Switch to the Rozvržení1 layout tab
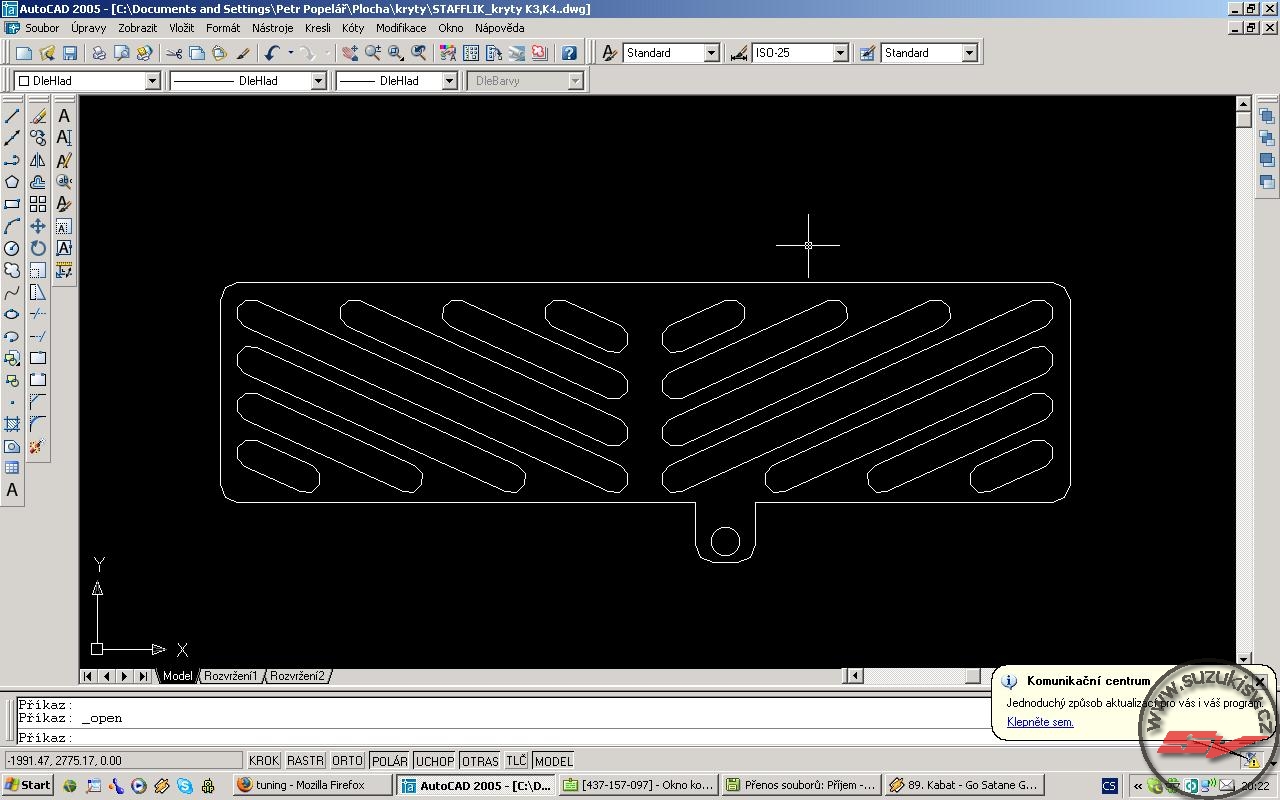Image resolution: width=1280 pixels, height=800 pixels. 231,676
